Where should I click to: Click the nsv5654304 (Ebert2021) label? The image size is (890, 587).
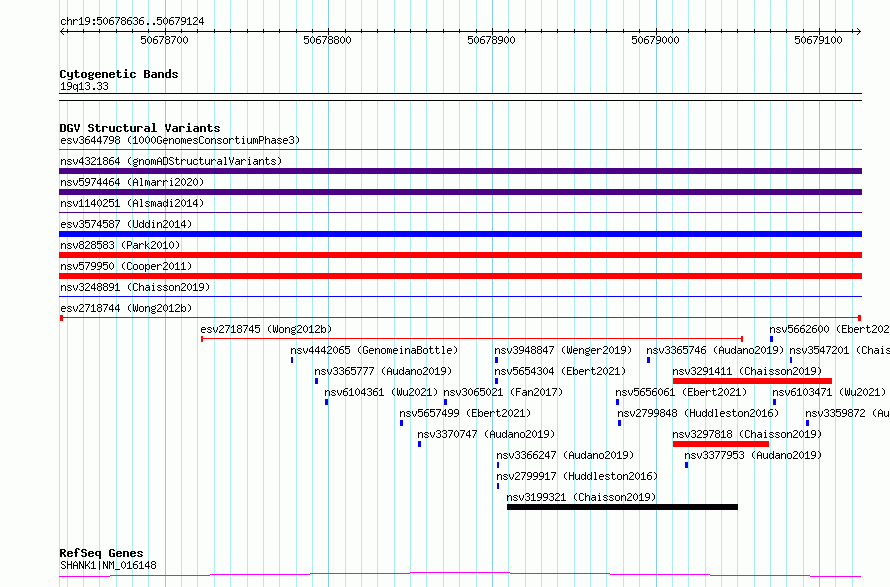[560, 371]
